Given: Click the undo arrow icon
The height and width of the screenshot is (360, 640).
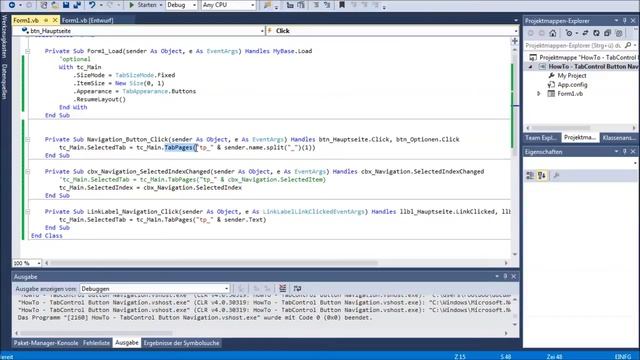Looking at the screenshot, I should pos(92,5).
